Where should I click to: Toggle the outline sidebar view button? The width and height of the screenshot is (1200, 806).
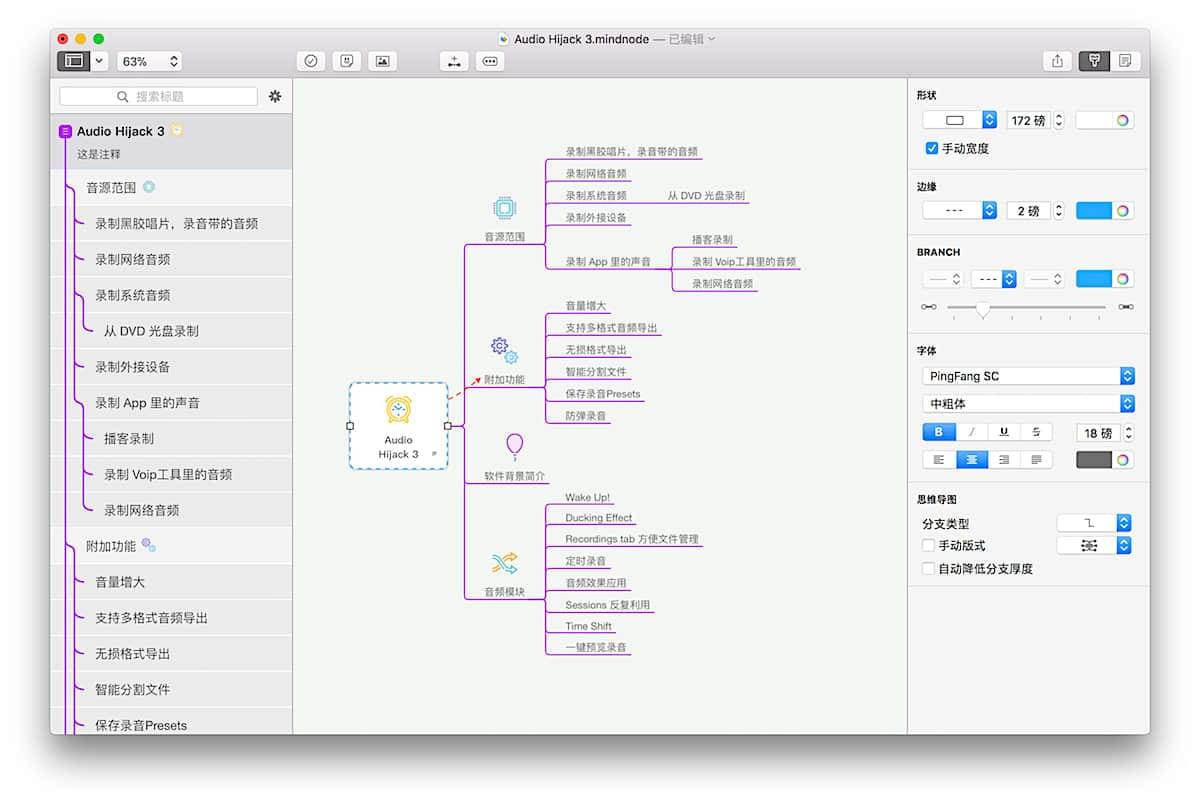pos(74,61)
